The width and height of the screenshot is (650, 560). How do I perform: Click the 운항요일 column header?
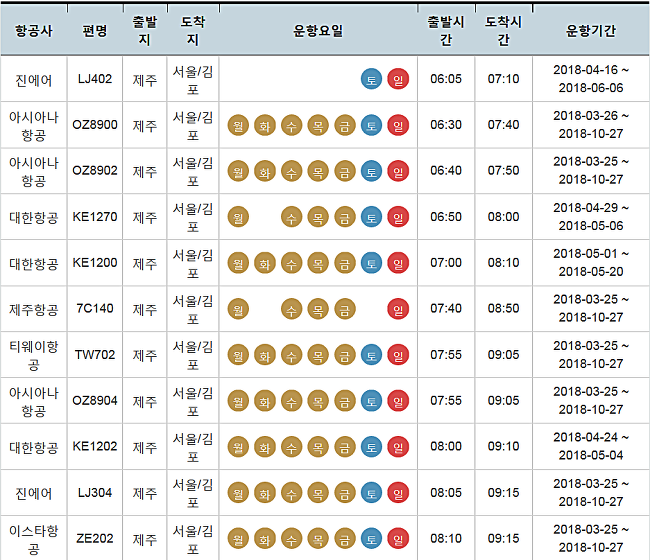click(318, 31)
